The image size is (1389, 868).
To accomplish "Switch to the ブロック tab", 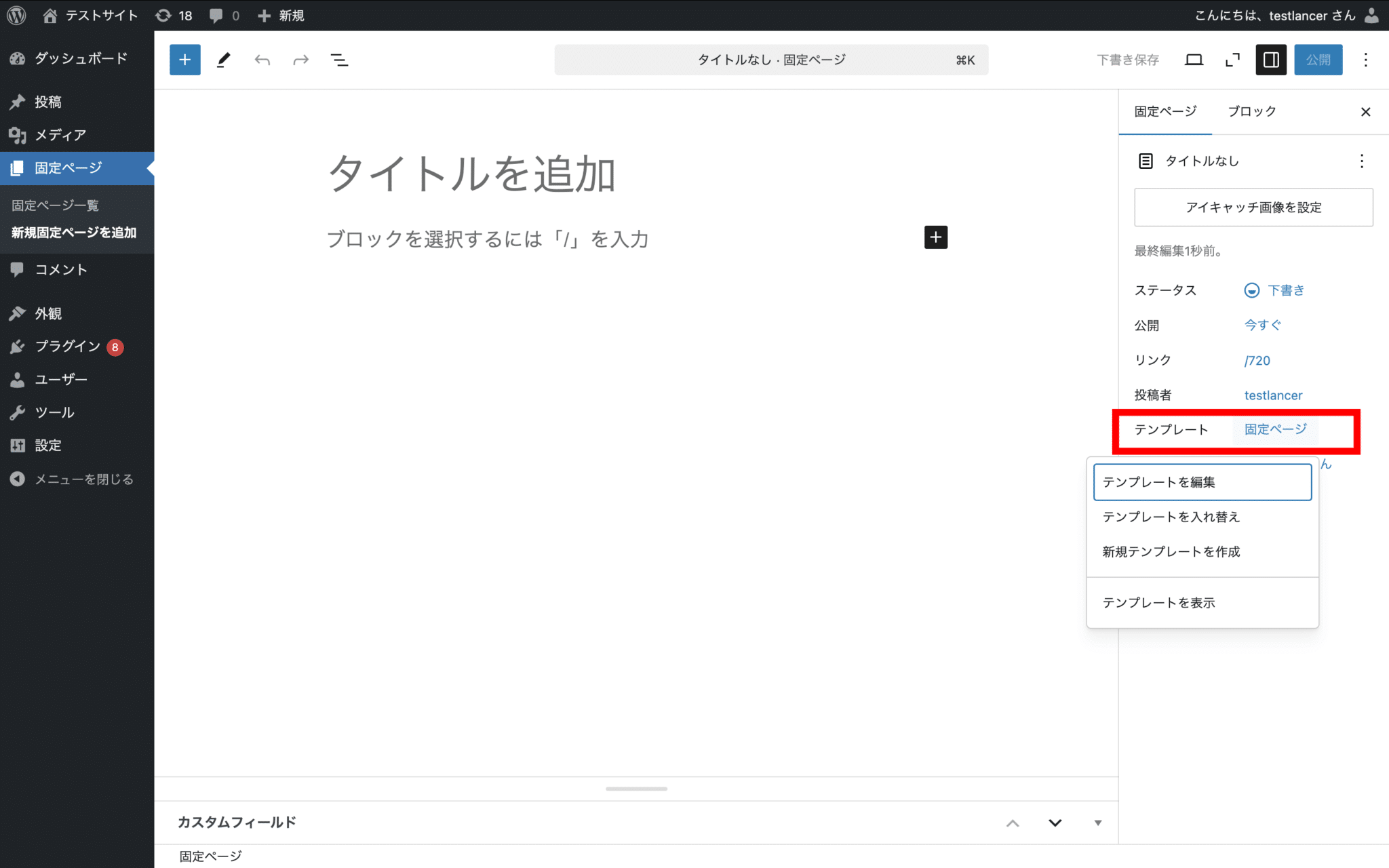I will [1251, 111].
